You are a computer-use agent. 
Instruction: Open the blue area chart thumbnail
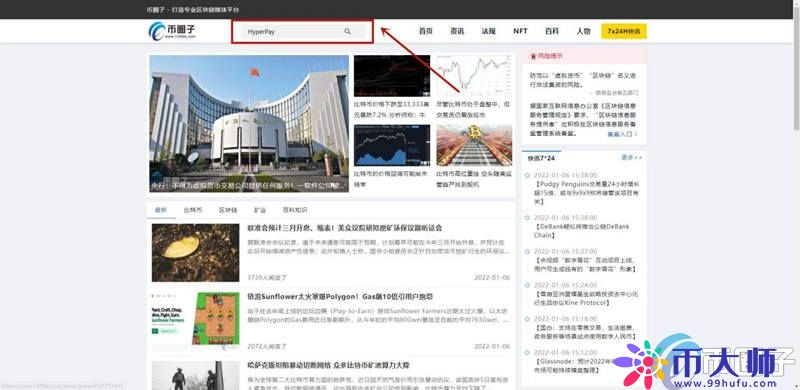[x=392, y=145]
